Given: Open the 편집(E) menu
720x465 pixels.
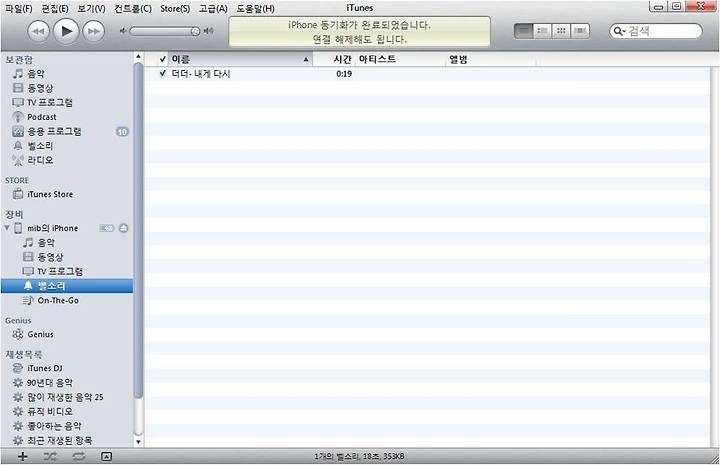Looking at the screenshot, I should [x=55, y=8].
